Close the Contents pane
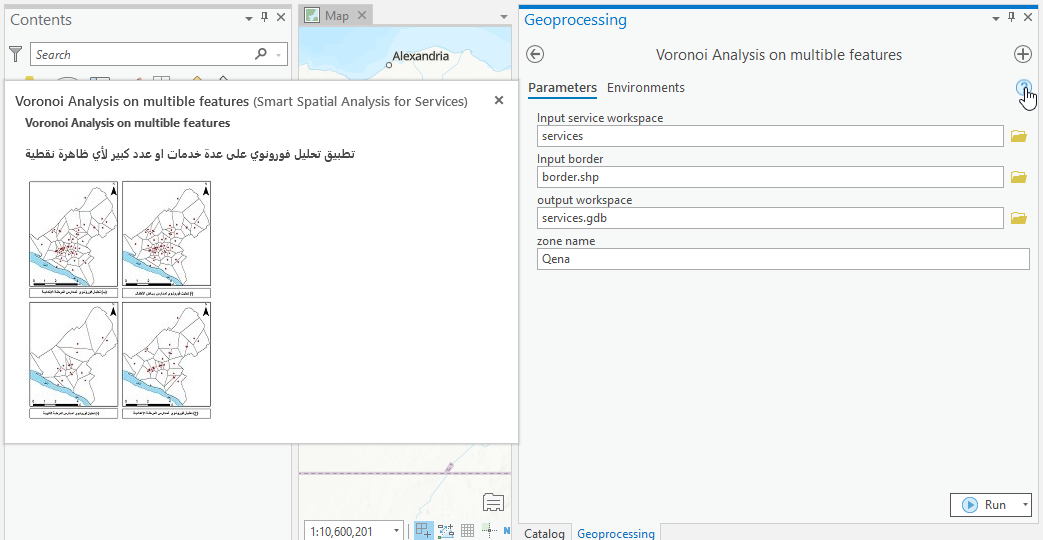This screenshot has width=1043, height=540. [x=281, y=18]
